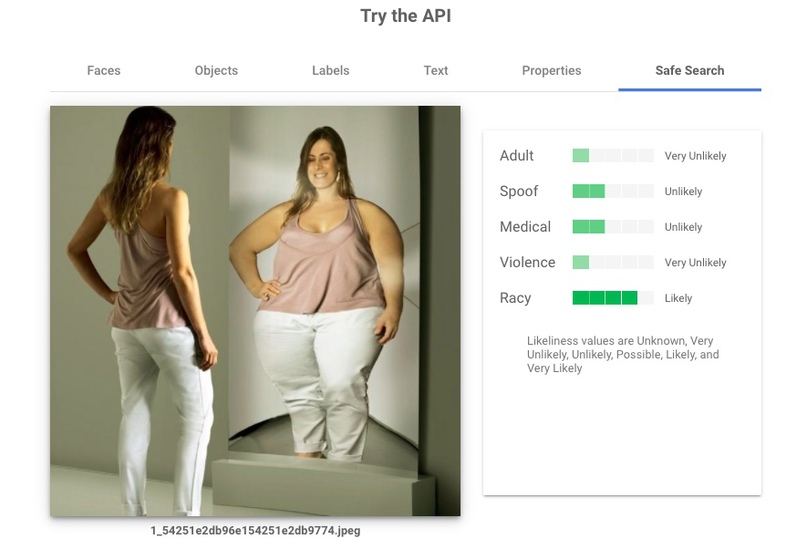Click the Likely result for Racy
807x539 pixels.
[x=678, y=298]
